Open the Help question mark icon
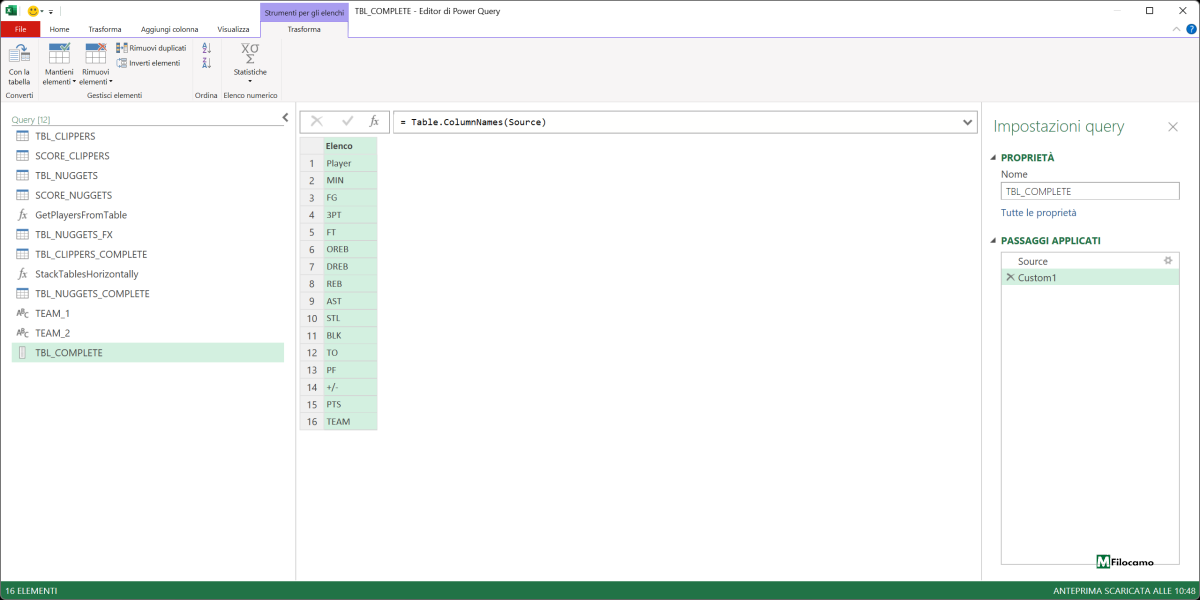 pyautogui.click(x=1191, y=30)
